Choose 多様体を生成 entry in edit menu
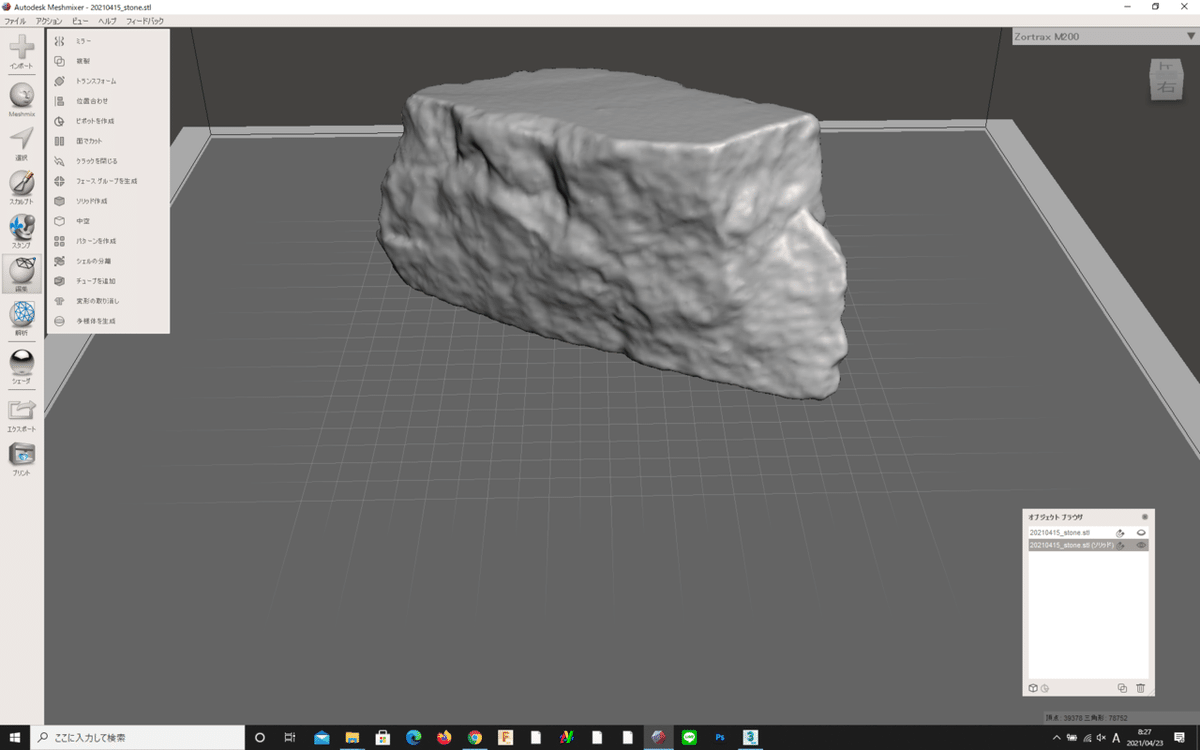Image resolution: width=1200 pixels, height=750 pixels. click(x=107, y=321)
